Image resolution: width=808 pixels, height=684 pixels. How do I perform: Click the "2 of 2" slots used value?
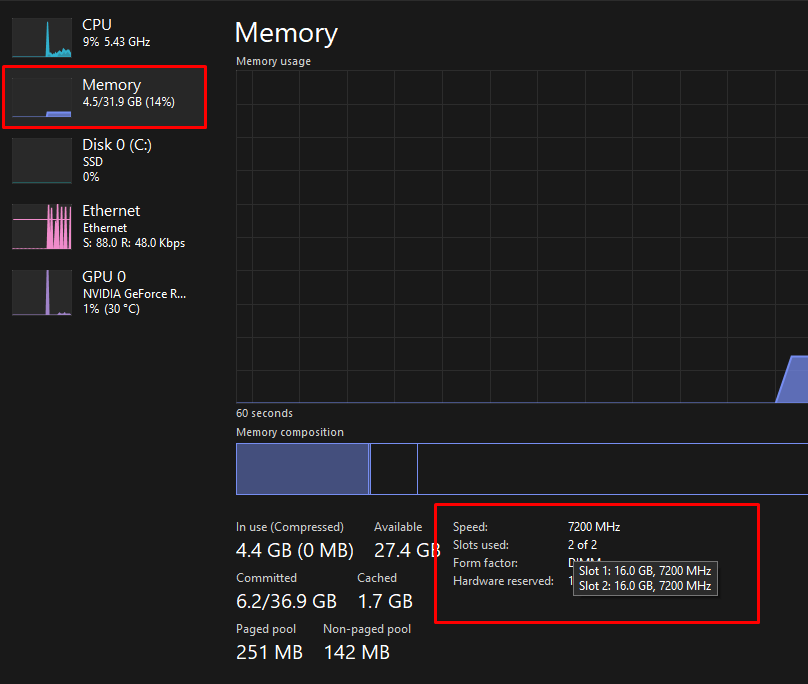click(x=582, y=545)
